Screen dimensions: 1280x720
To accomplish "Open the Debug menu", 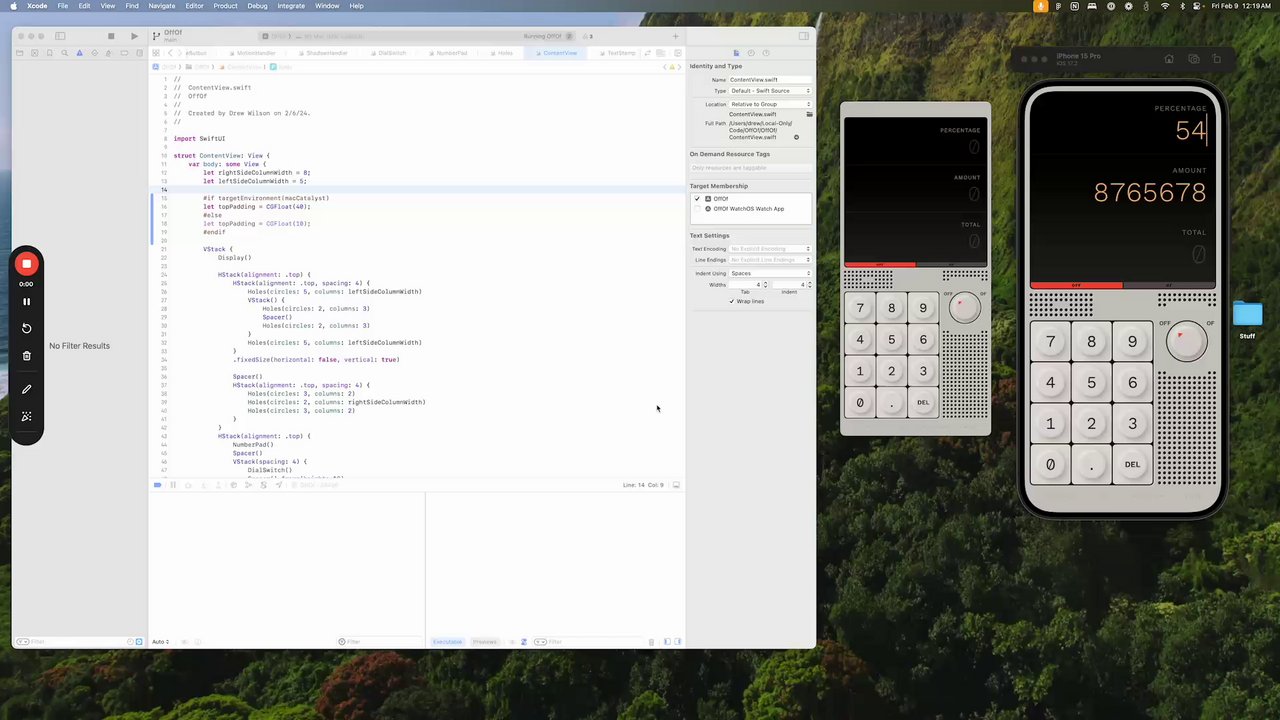I will pos(257,6).
